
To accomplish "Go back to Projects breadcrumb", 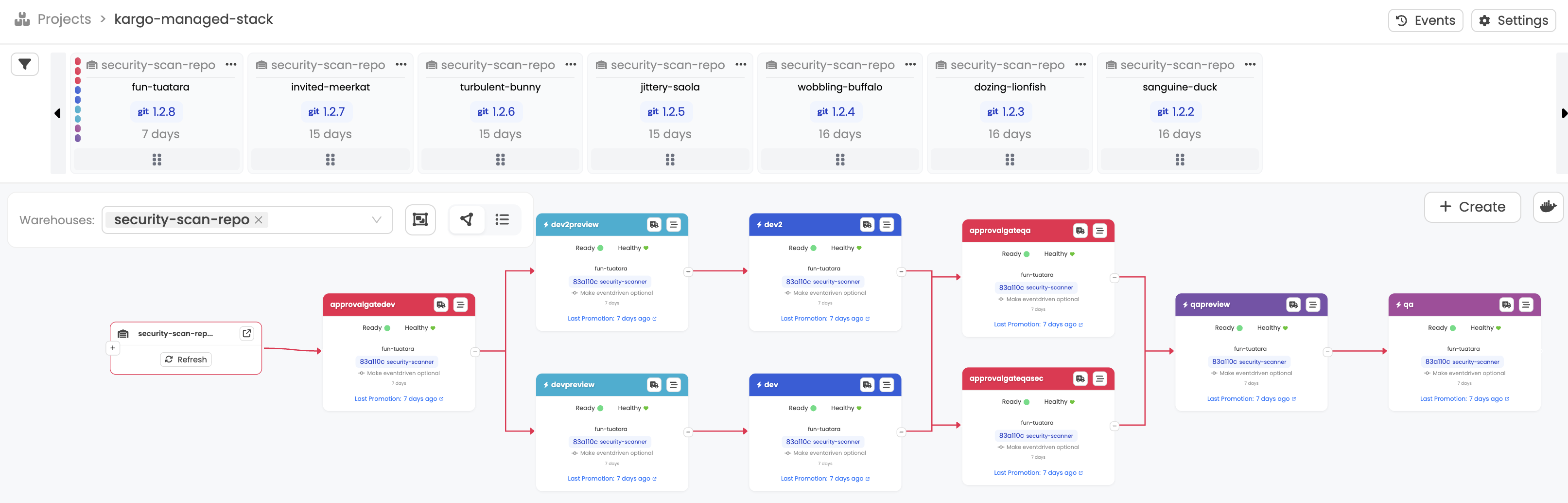I will (x=64, y=19).
